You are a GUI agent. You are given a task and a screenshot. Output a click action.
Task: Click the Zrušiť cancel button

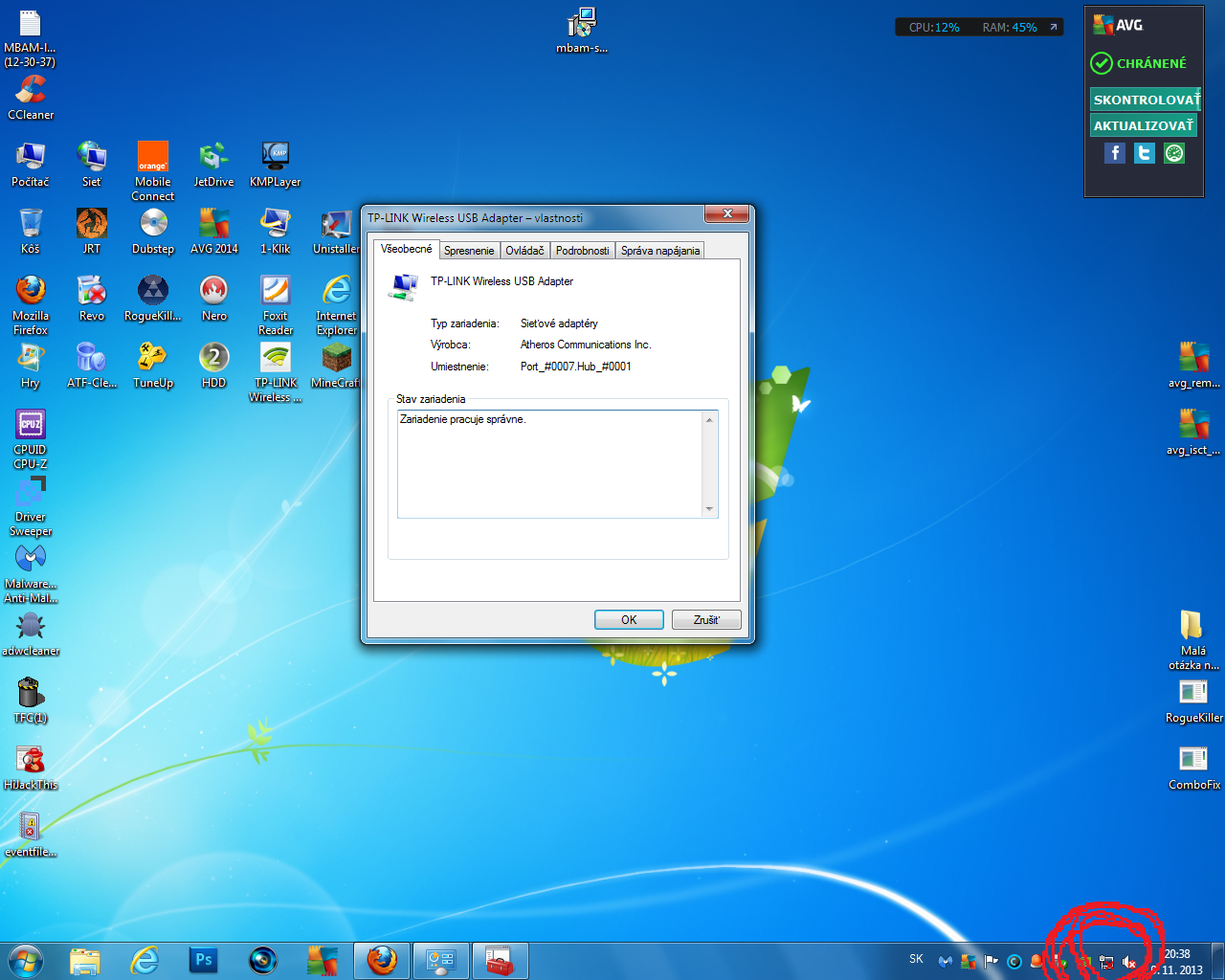[x=706, y=620]
